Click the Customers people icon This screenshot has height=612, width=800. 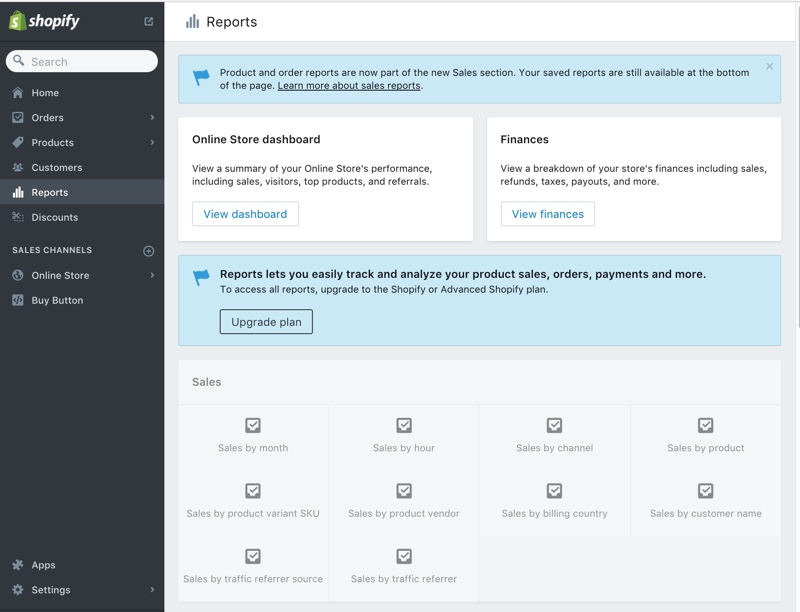pyautogui.click(x=18, y=167)
